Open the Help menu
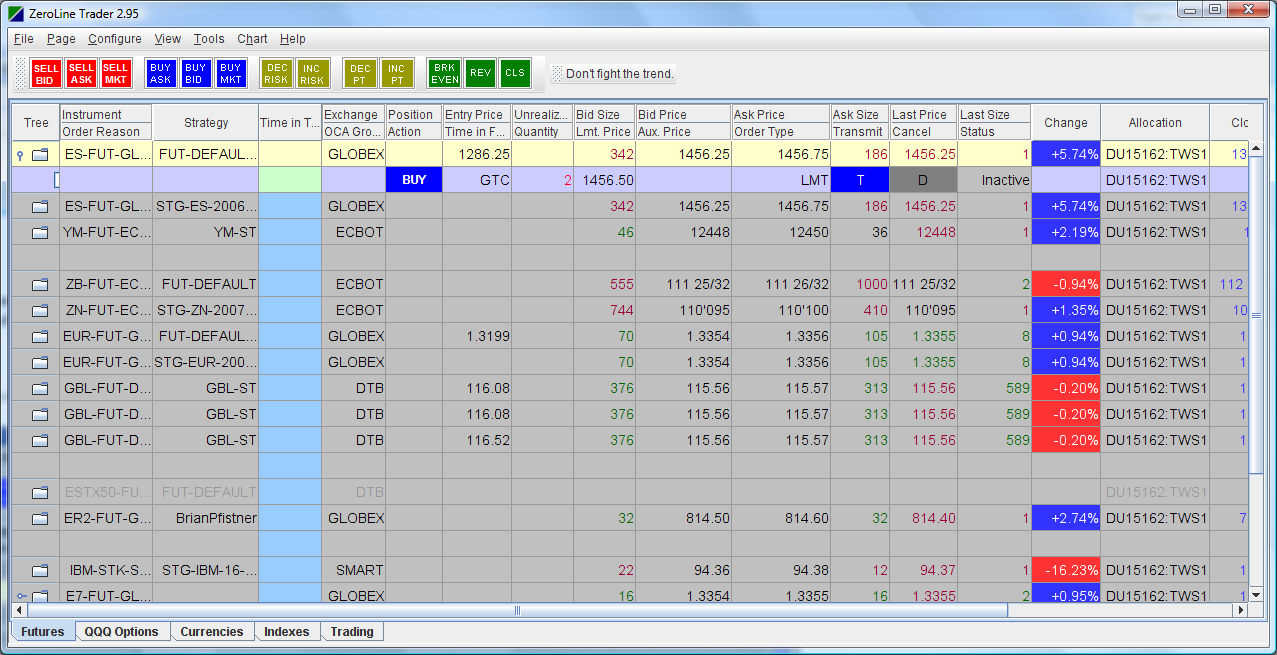The height and width of the screenshot is (655, 1277). [x=293, y=39]
